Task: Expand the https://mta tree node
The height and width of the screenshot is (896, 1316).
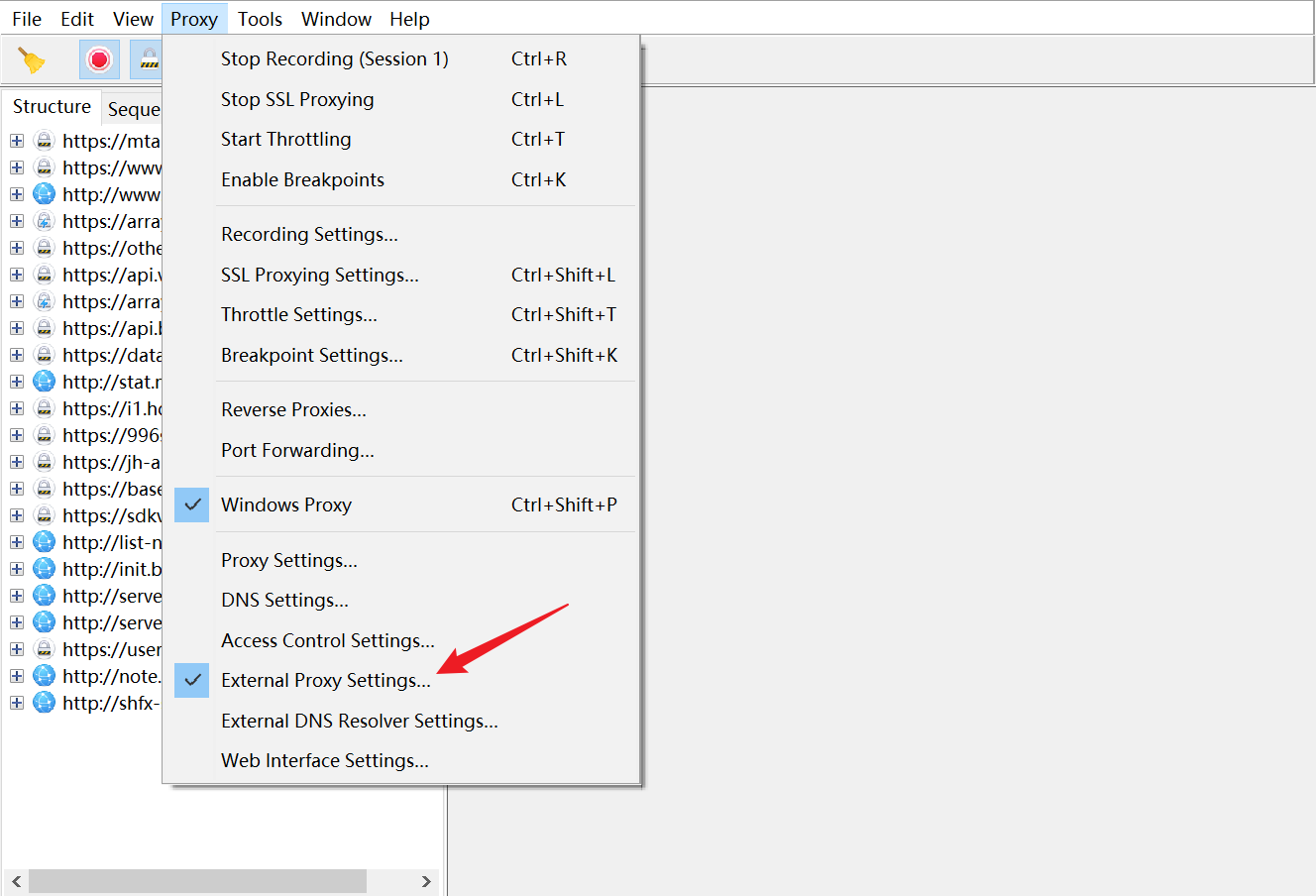Action: click(x=17, y=141)
